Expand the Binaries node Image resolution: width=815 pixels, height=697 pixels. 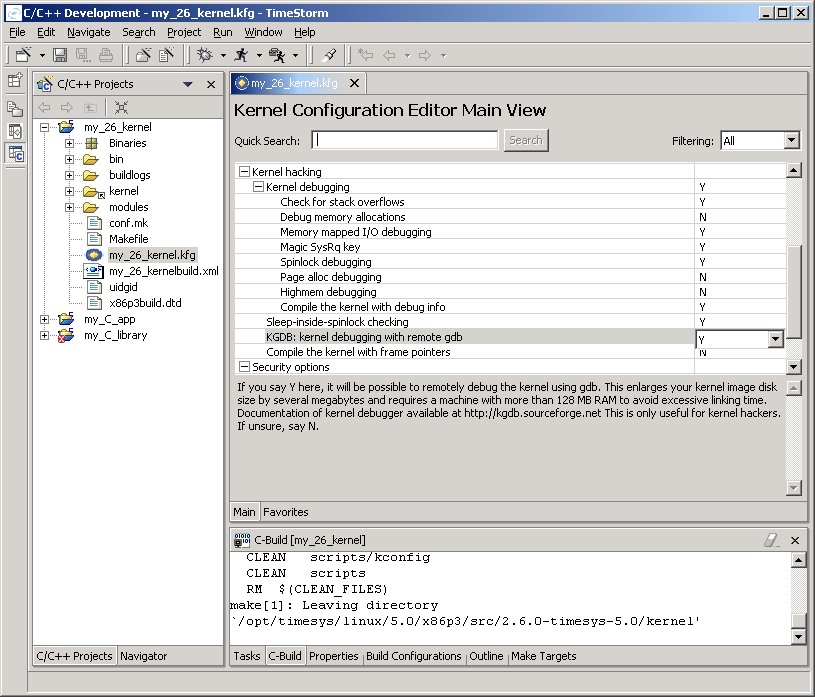(69, 143)
